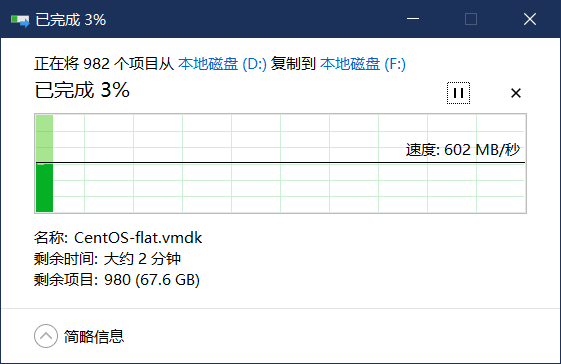Click the file name CentOS-flat.vmdk
Screen dimensions: 561x364
point(138,238)
